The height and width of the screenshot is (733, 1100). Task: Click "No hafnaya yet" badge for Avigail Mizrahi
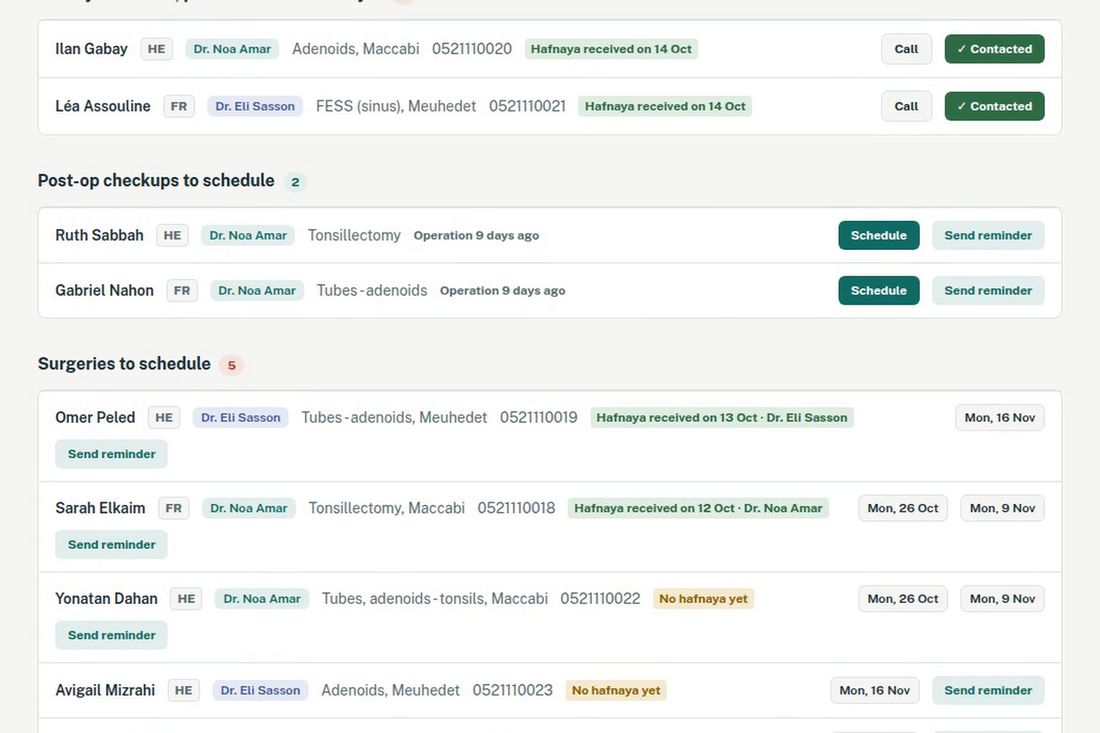click(616, 691)
